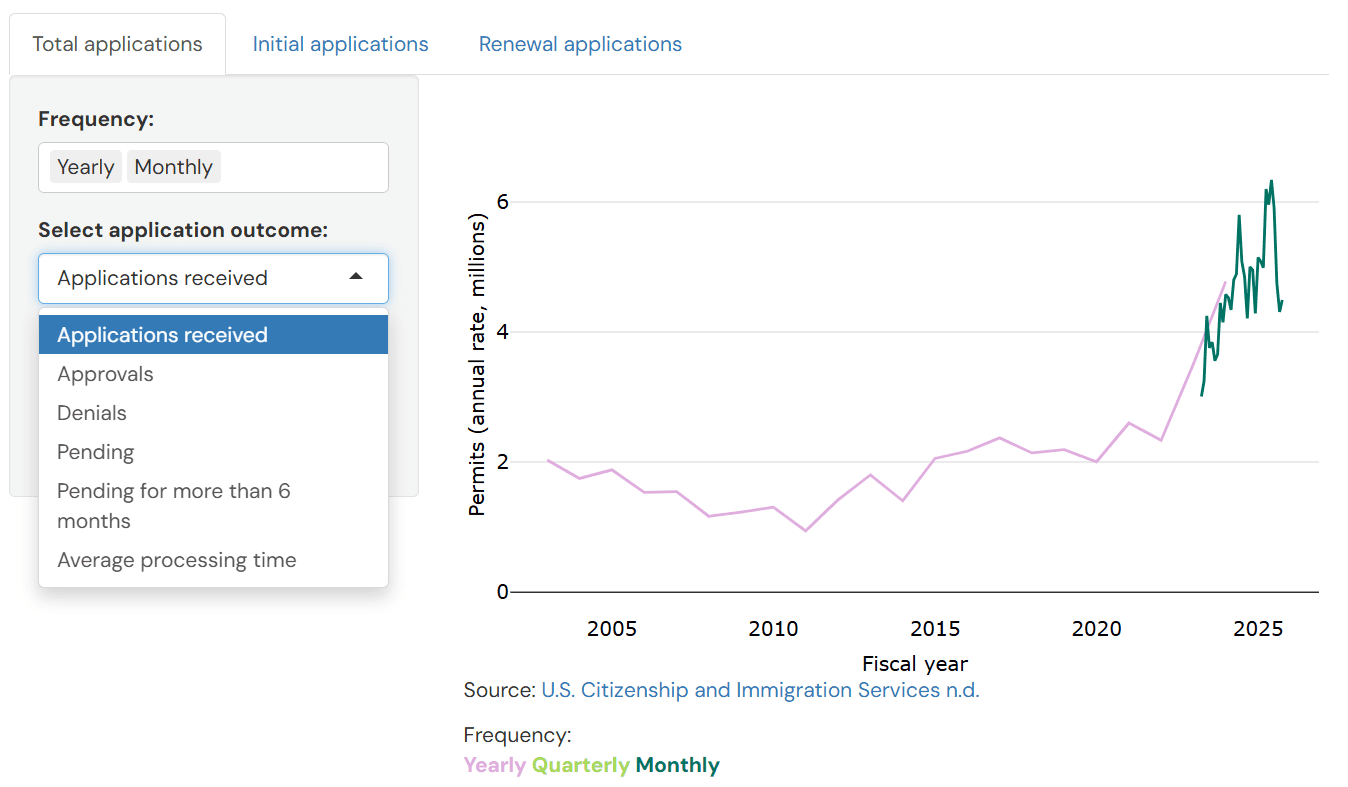Switch to the Initial applications tab
Screen dimensions: 1348x787
click(x=340, y=43)
